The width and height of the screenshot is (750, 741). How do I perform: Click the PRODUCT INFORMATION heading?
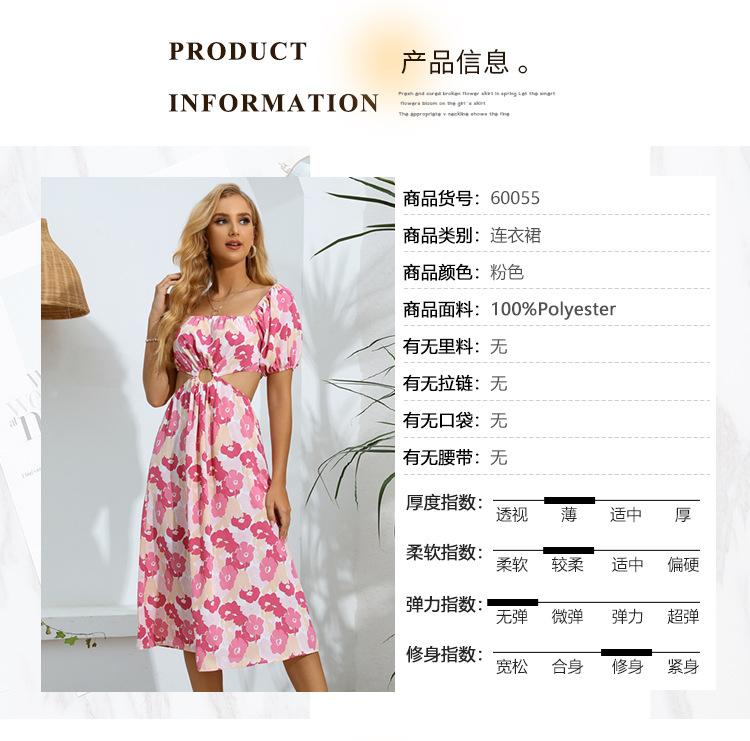coord(274,77)
